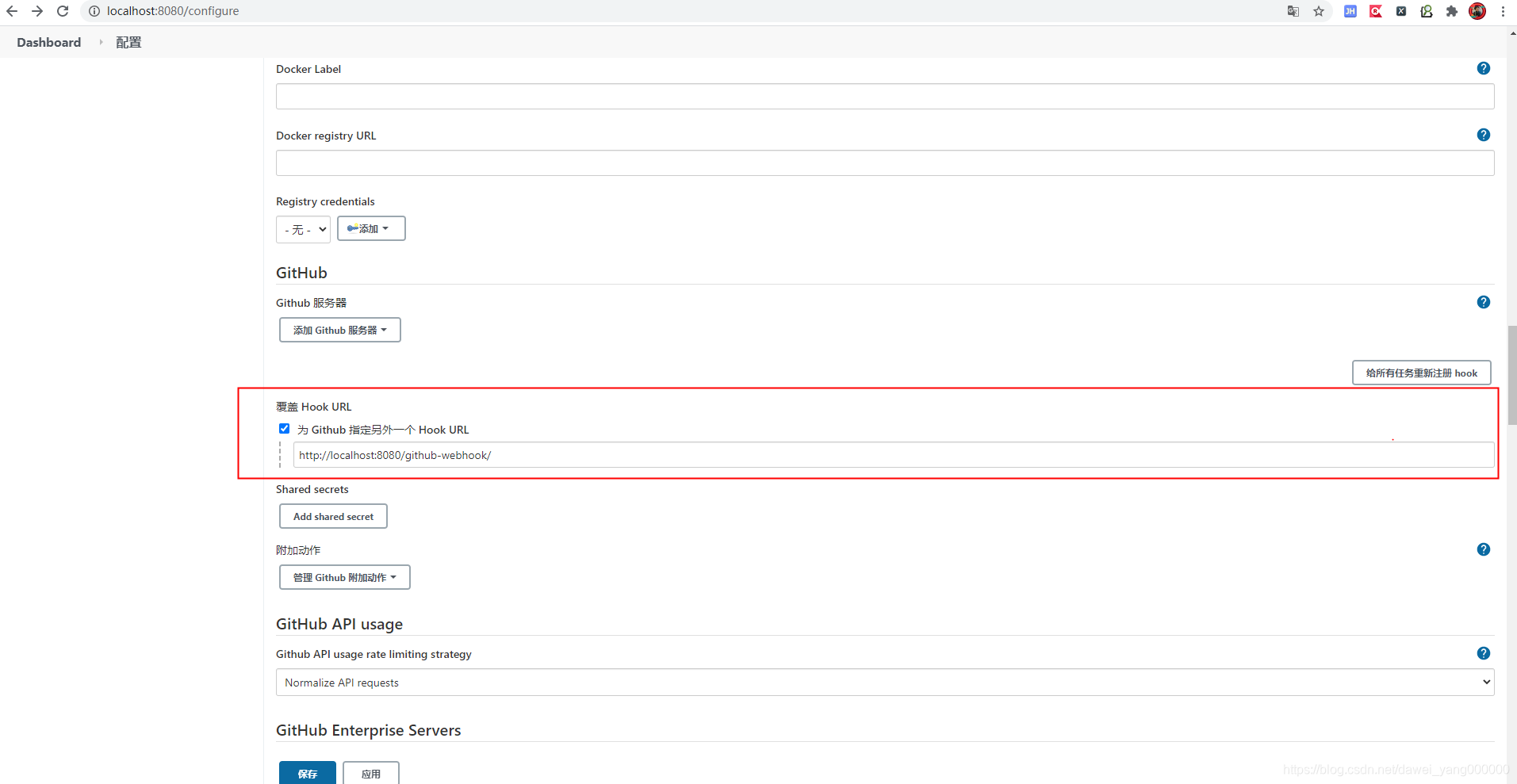1517x784 pixels.
Task: Open the browser three-dot menu
Action: point(1503,11)
